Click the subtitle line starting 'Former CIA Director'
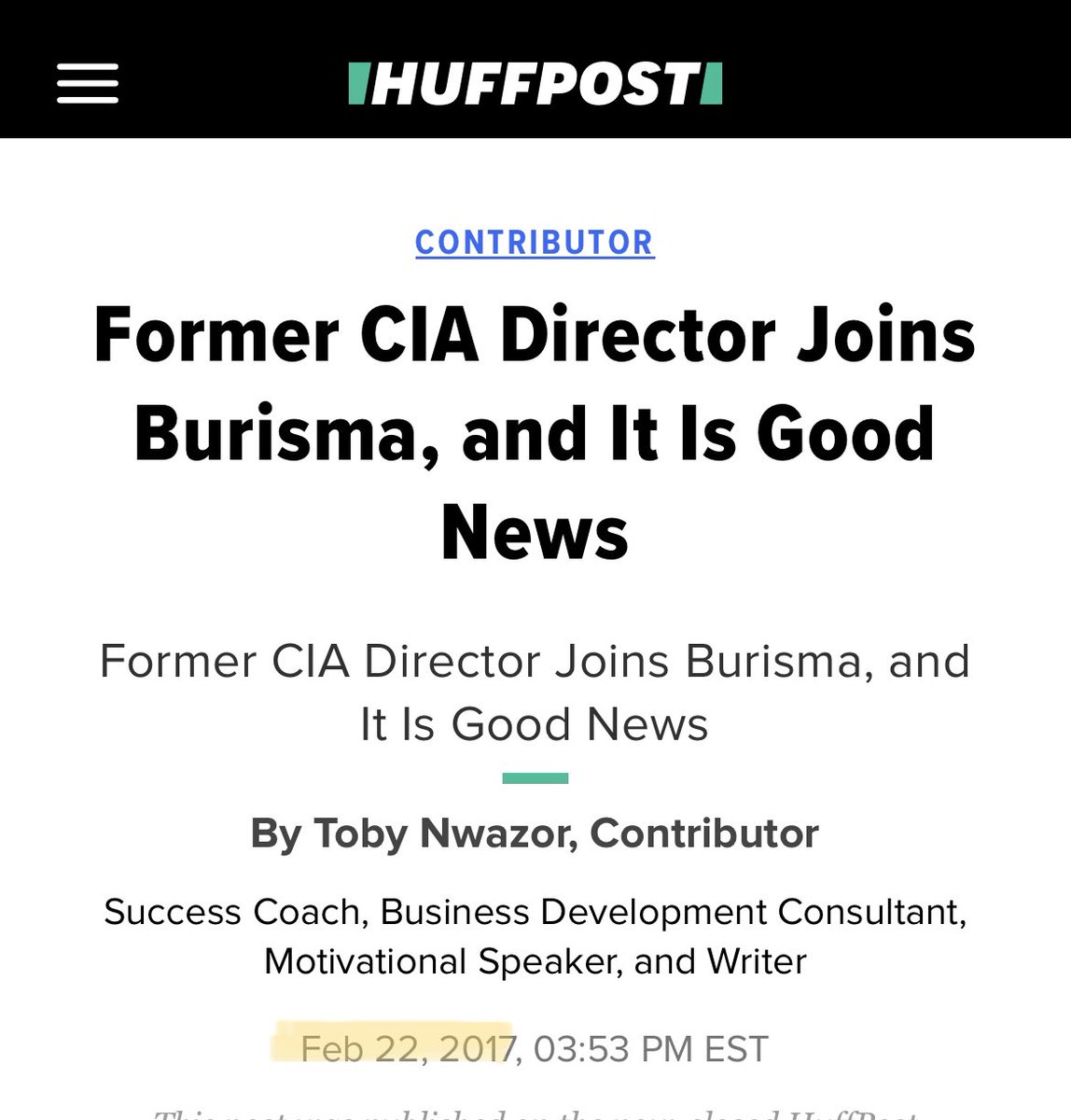1071x1120 pixels. coord(535,662)
